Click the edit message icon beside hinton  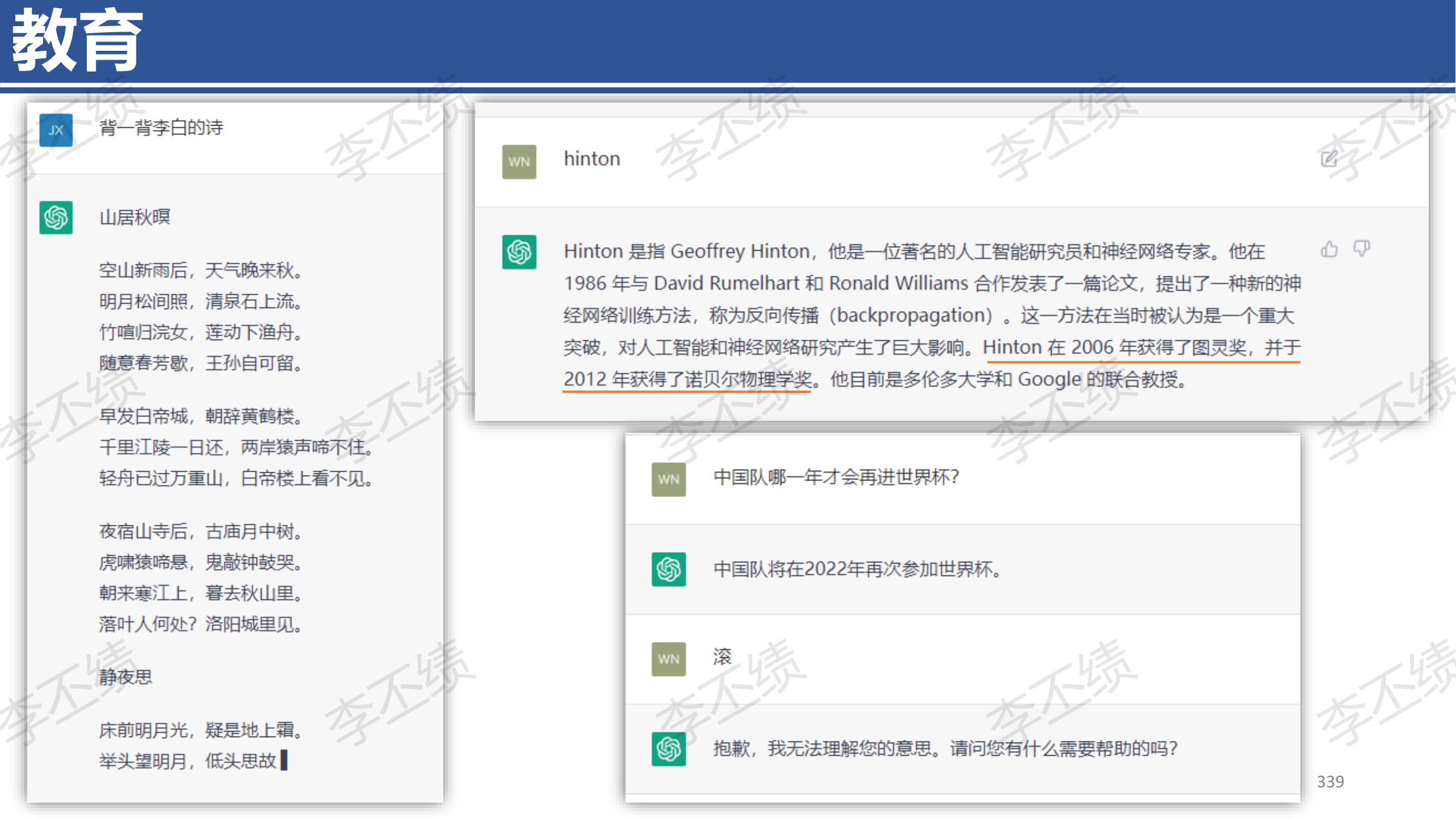point(1329,159)
